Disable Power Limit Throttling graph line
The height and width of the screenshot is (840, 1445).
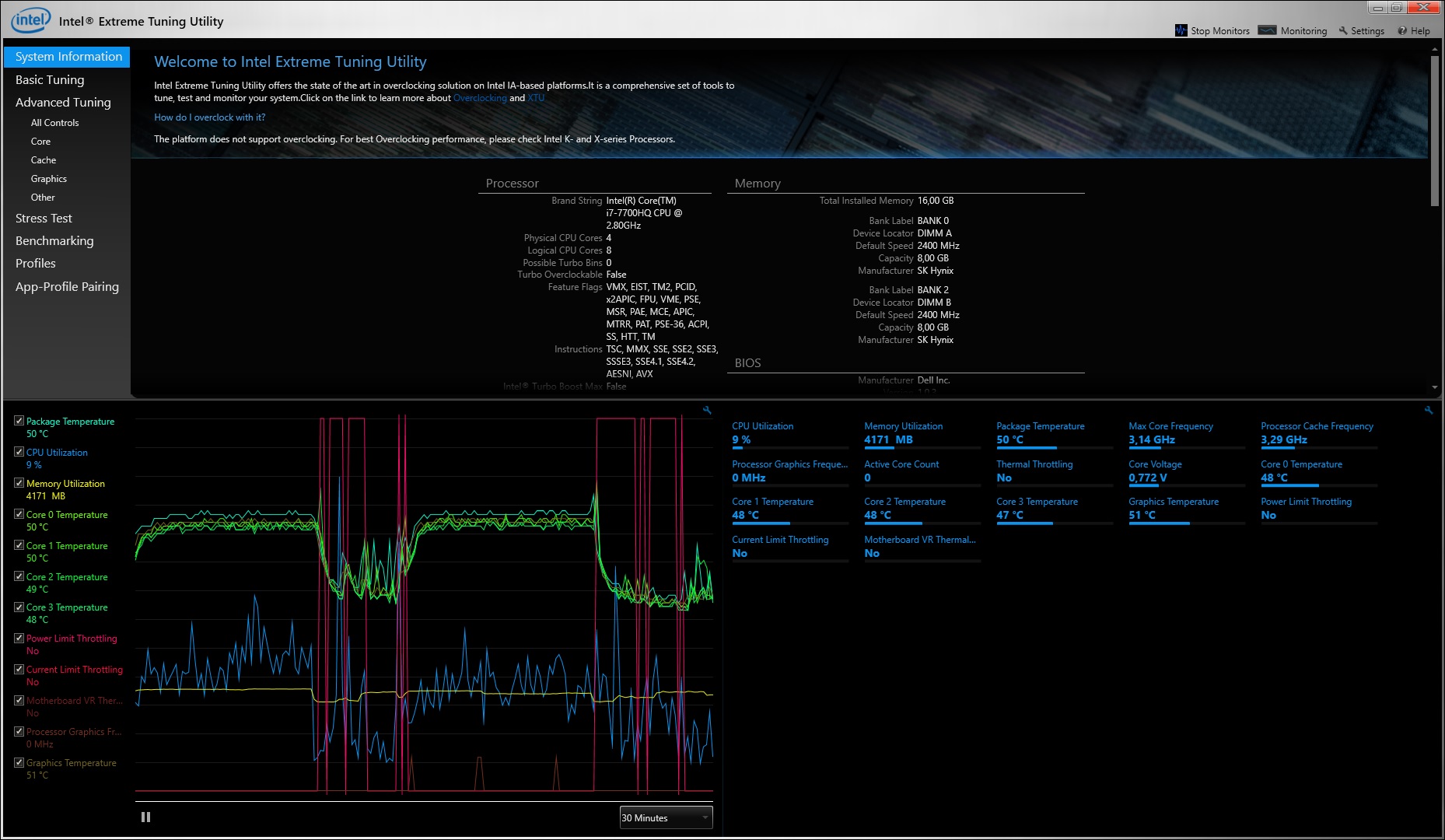19,638
